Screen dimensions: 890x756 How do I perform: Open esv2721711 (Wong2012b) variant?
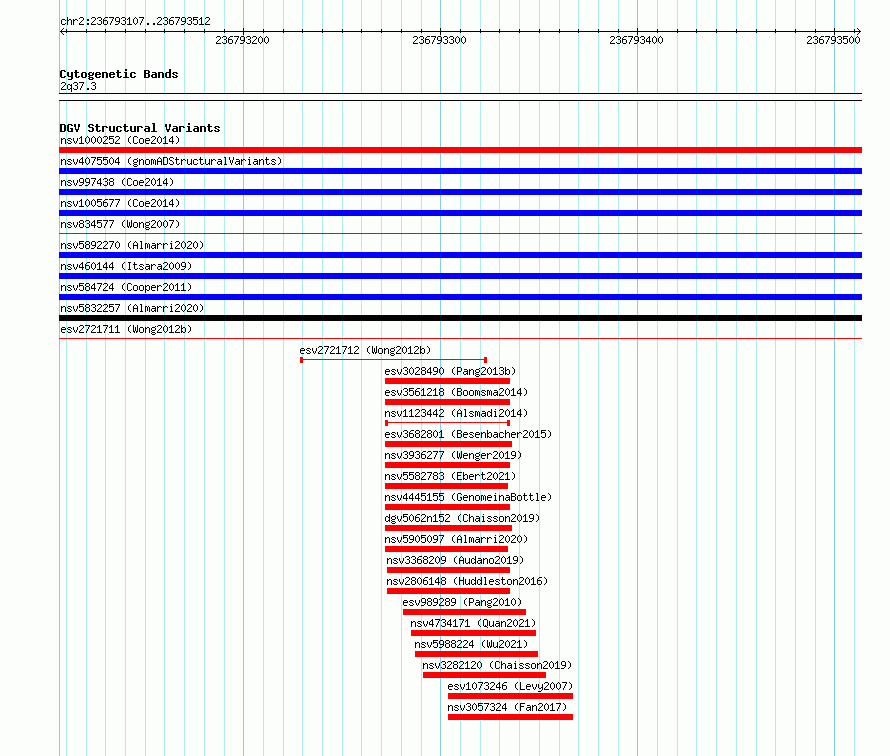click(x=126, y=329)
